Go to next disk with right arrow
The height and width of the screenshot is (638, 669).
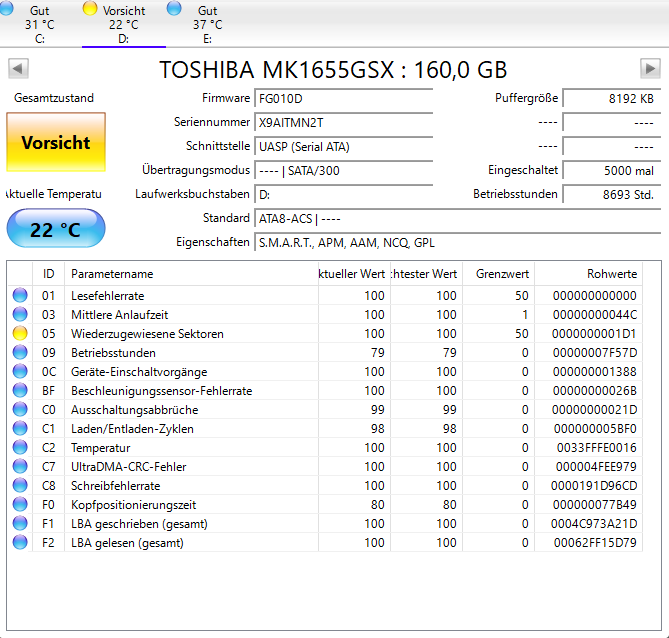pyautogui.click(x=650, y=69)
